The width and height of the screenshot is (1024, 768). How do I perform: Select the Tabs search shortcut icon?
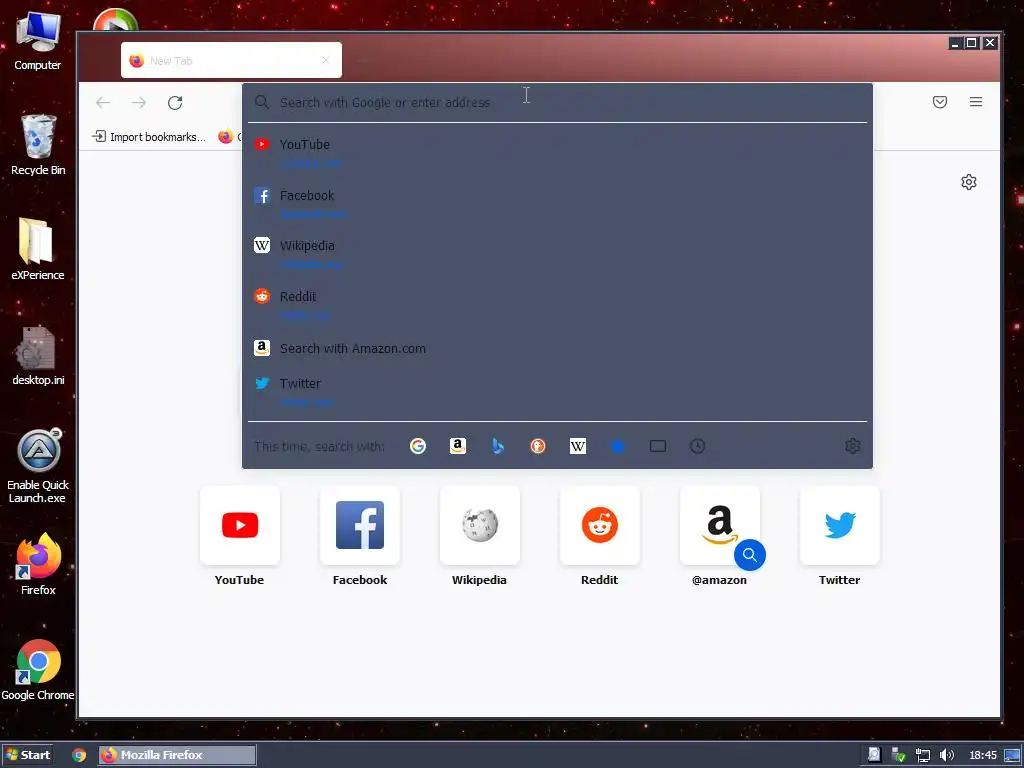658,446
